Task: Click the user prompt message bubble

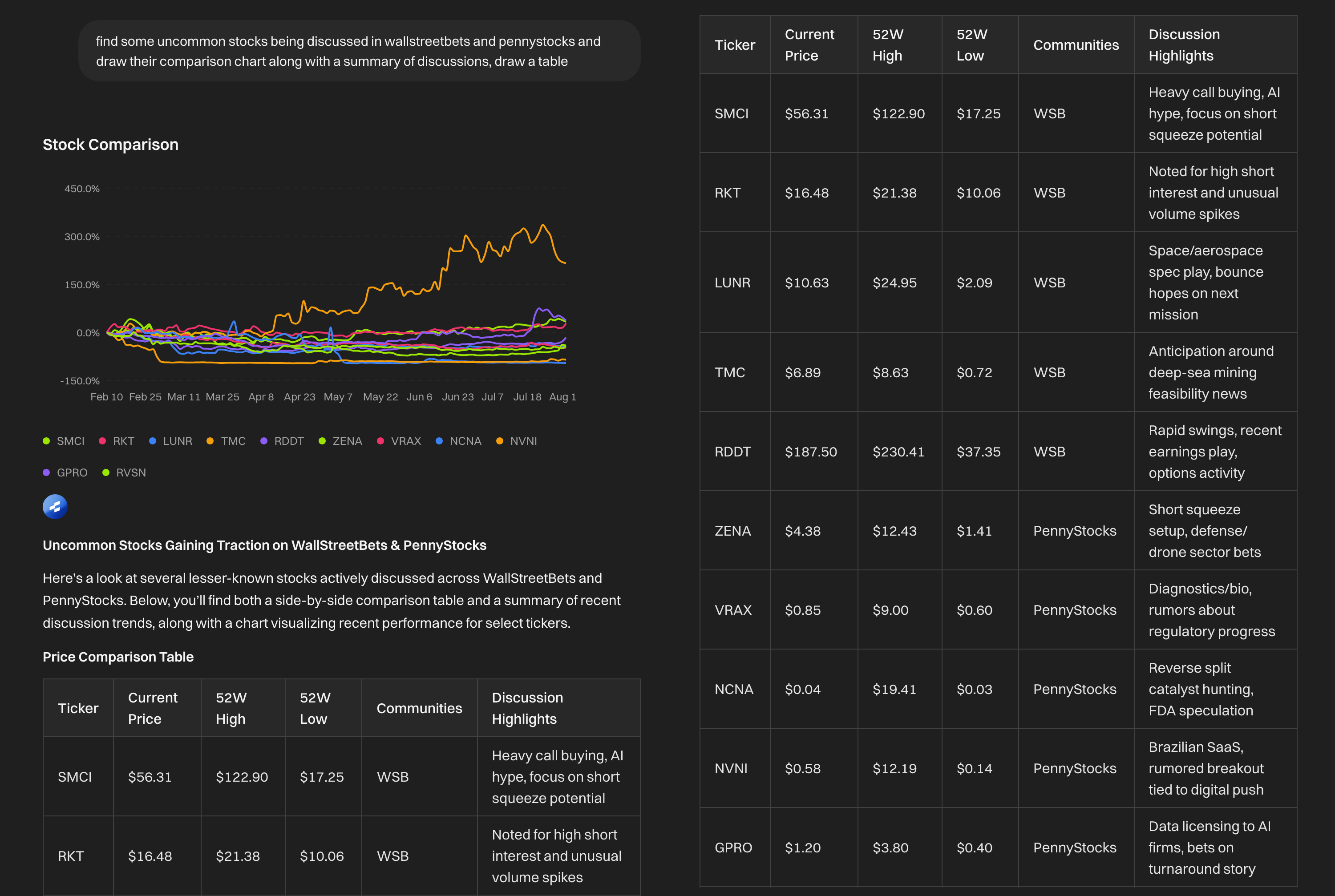Action: click(359, 51)
